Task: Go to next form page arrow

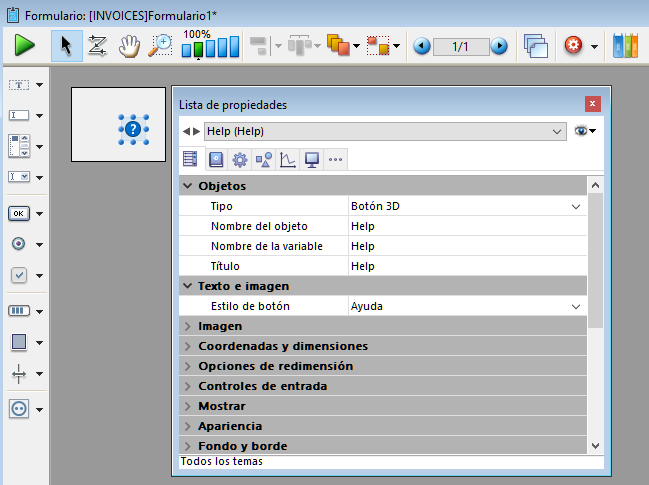Action: coord(498,46)
